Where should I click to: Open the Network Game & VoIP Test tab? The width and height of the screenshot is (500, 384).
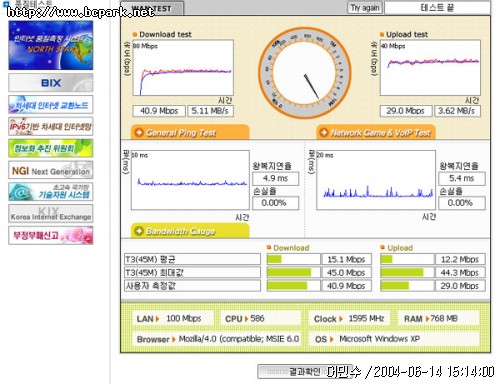[376, 132]
